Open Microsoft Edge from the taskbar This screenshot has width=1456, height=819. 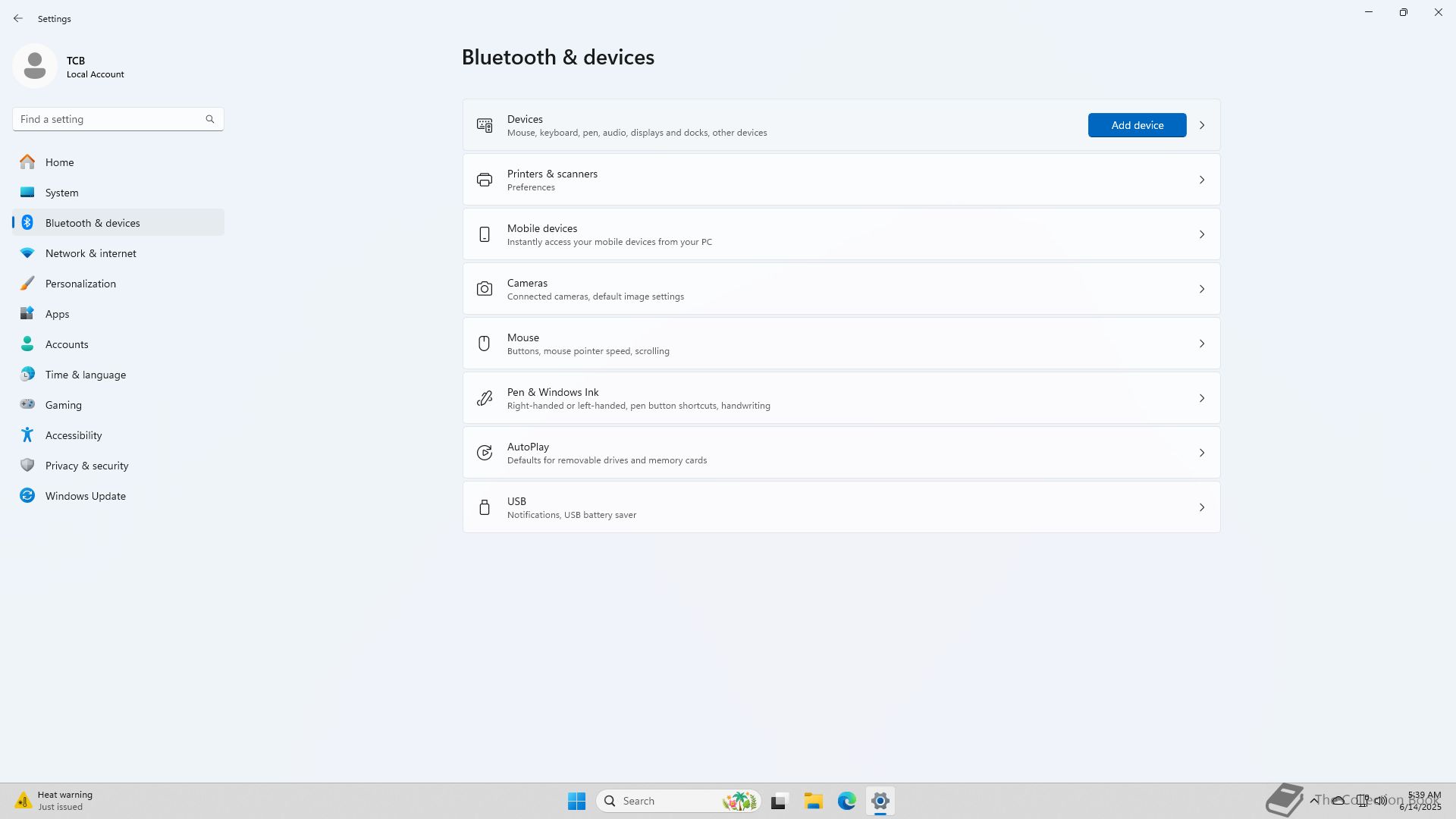846,801
